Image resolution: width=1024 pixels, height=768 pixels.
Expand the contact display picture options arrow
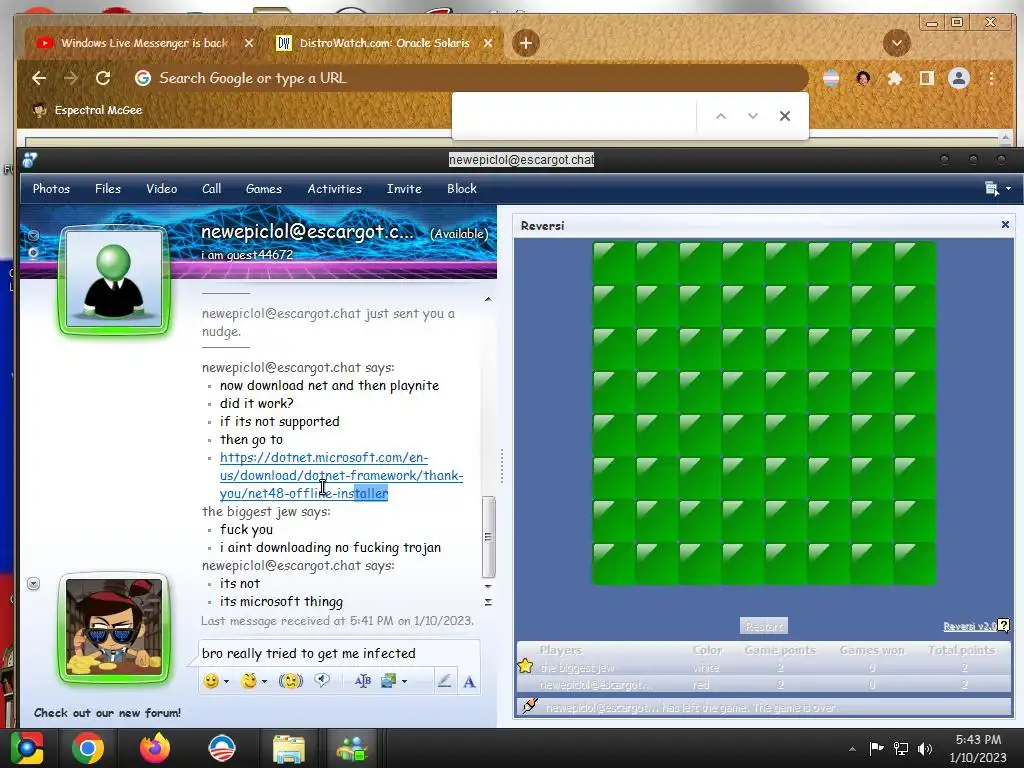(33, 236)
